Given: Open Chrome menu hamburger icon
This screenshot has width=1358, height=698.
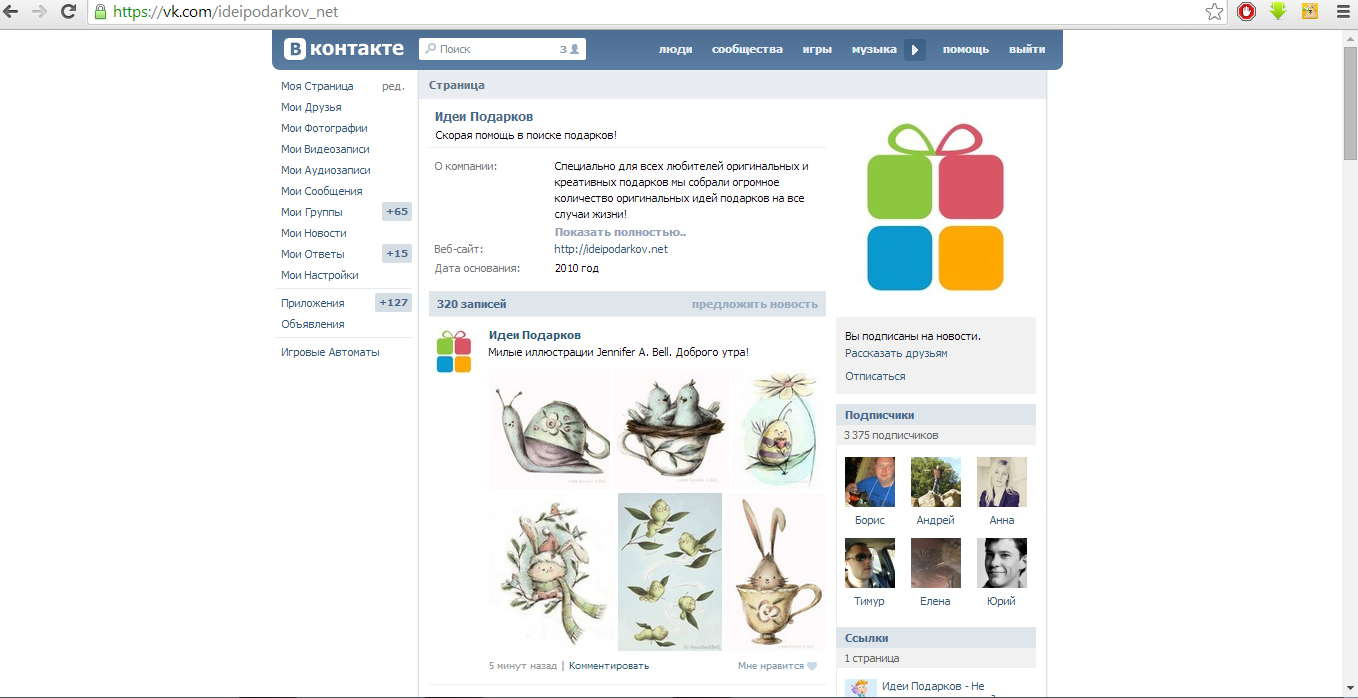Looking at the screenshot, I should point(1343,12).
